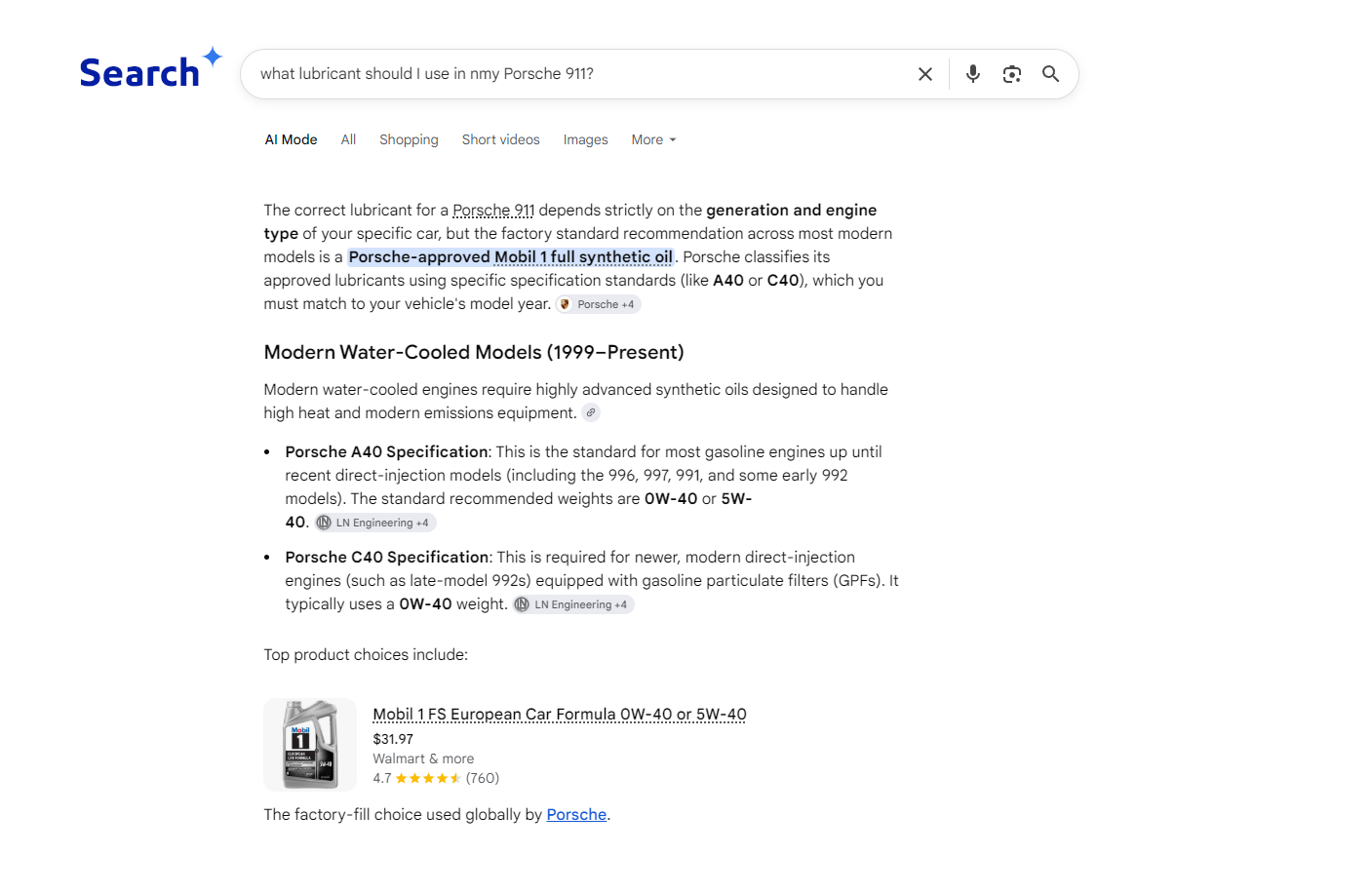Click the Mobil 1 oil jug thumbnail
The width and height of the screenshot is (1372, 893).
pyautogui.click(x=310, y=745)
